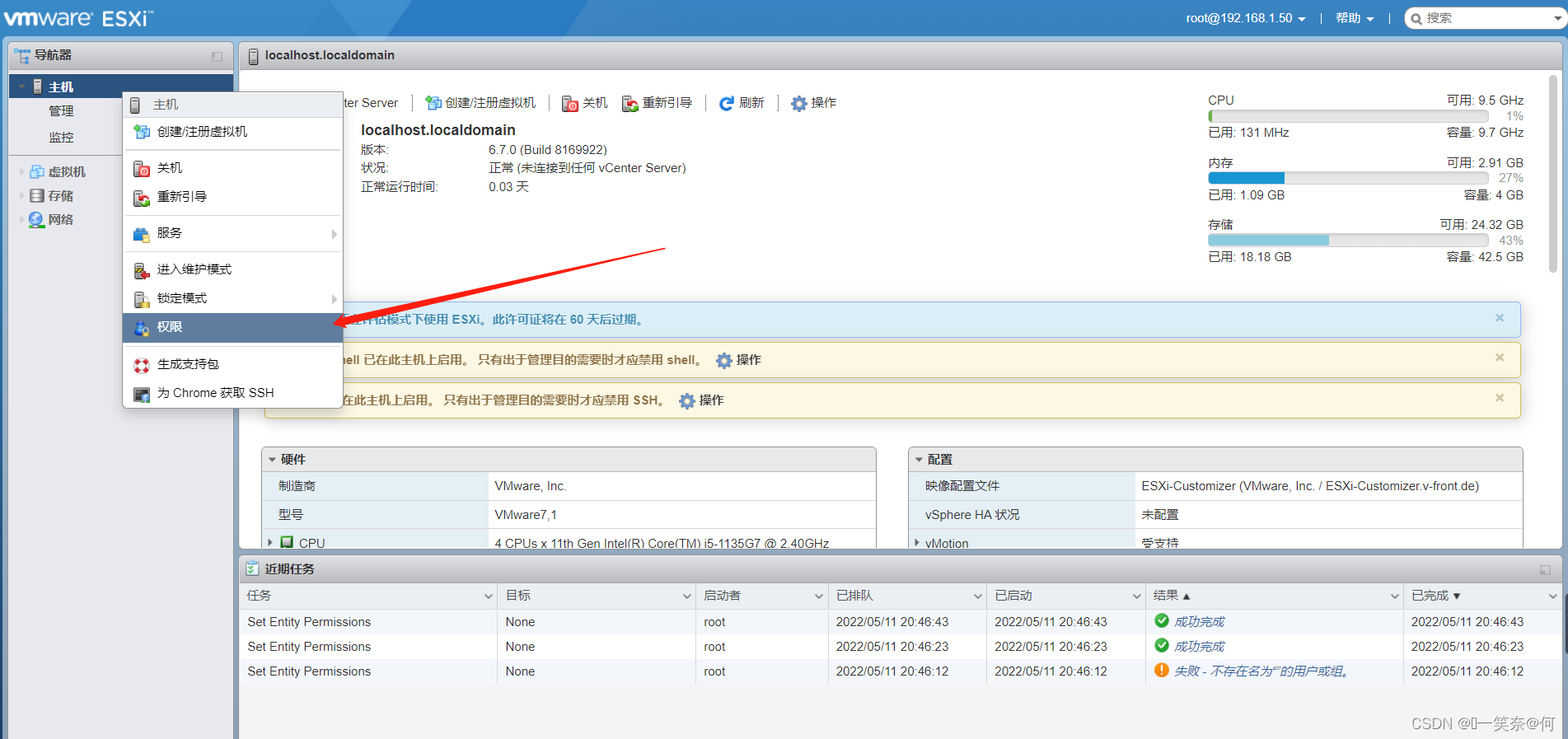Image resolution: width=1568 pixels, height=739 pixels.
Task: Dismiss the evaluation license notice
Action: click(1500, 318)
